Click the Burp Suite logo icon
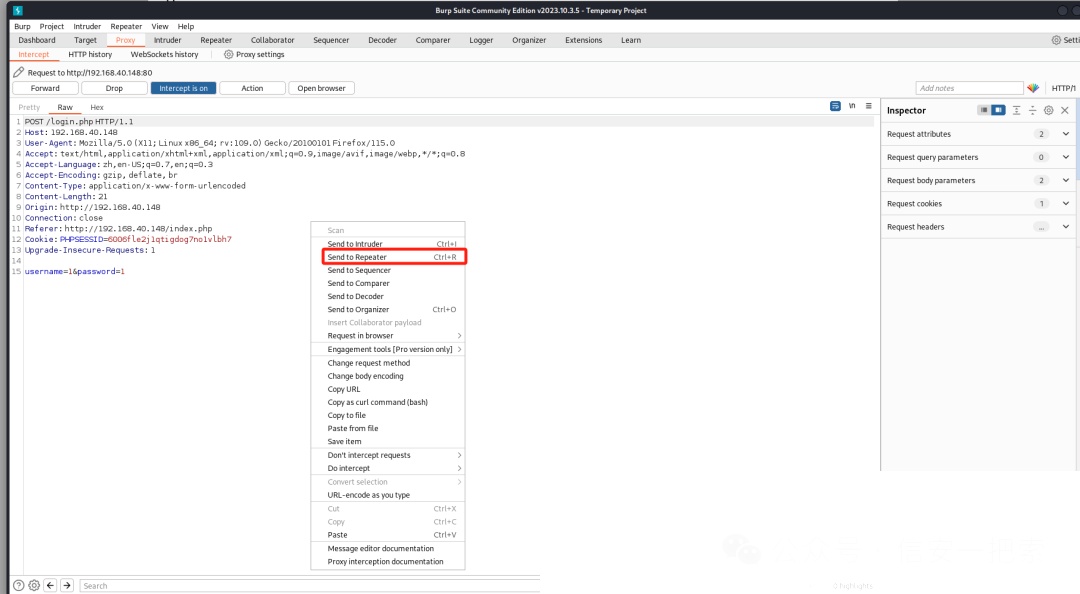The image size is (1080, 594). point(18,10)
